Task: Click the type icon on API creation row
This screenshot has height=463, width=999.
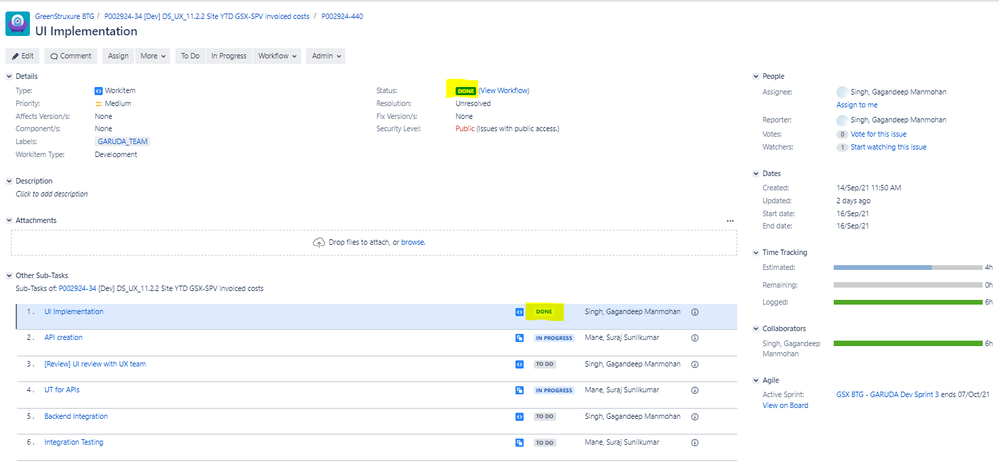Action: point(519,338)
